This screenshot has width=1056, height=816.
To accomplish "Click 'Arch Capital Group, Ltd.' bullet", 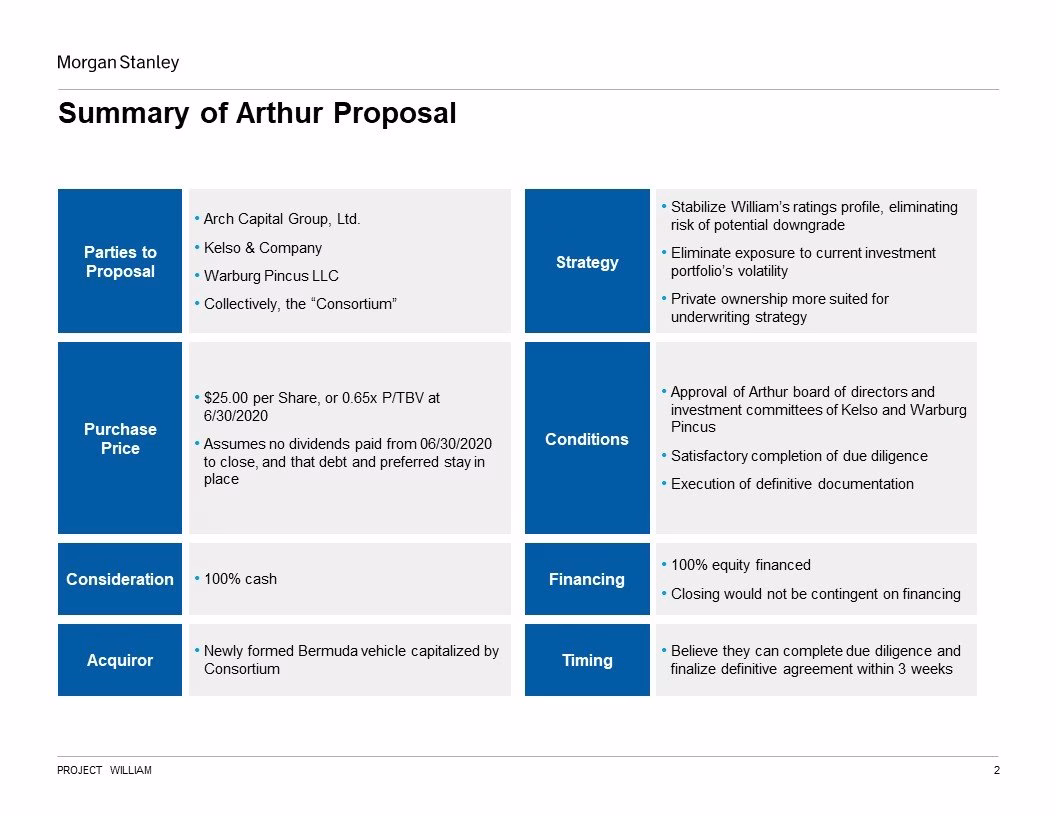I will point(282,219).
